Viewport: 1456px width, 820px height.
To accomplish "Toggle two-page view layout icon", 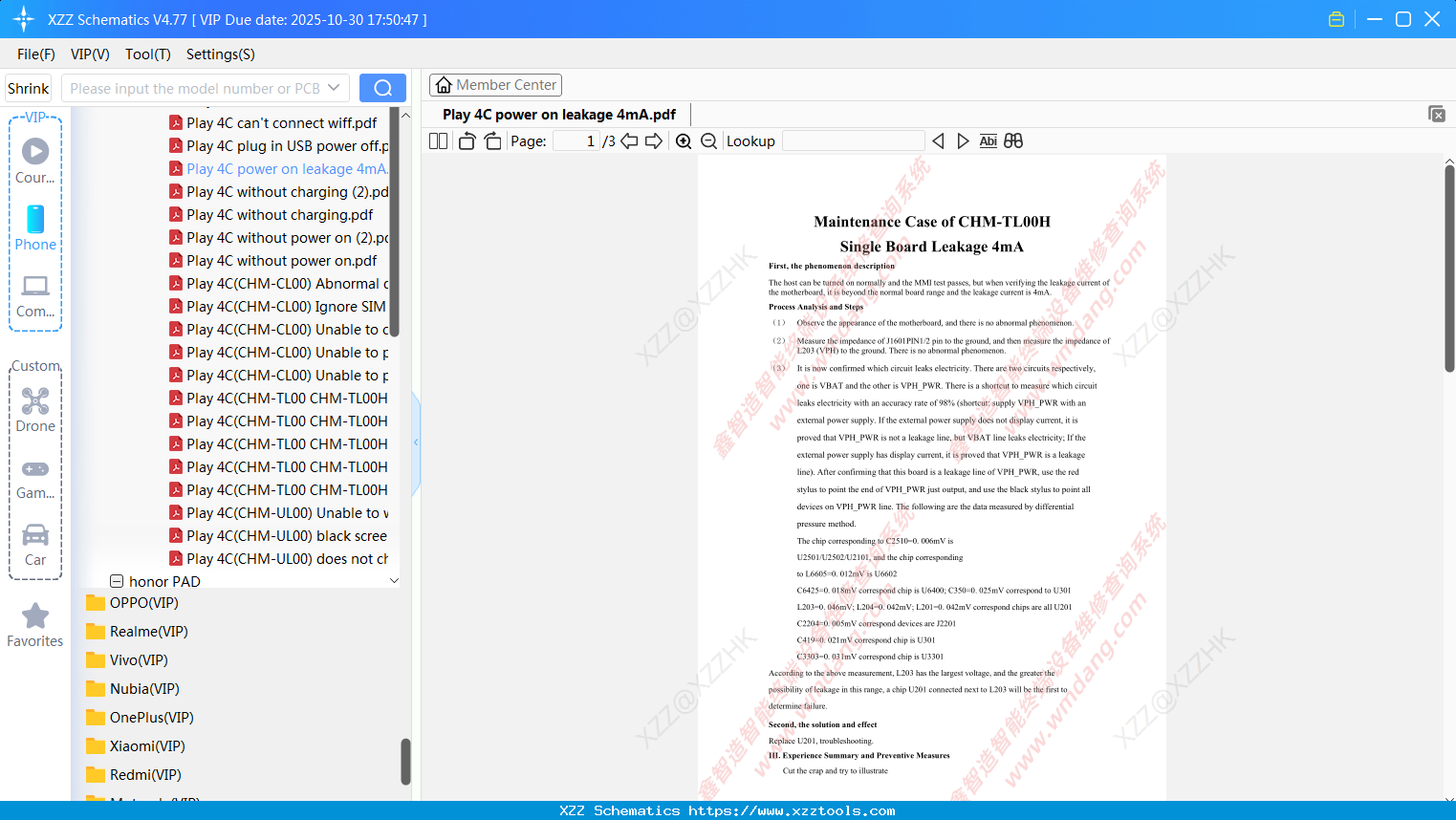I will pyautogui.click(x=439, y=140).
